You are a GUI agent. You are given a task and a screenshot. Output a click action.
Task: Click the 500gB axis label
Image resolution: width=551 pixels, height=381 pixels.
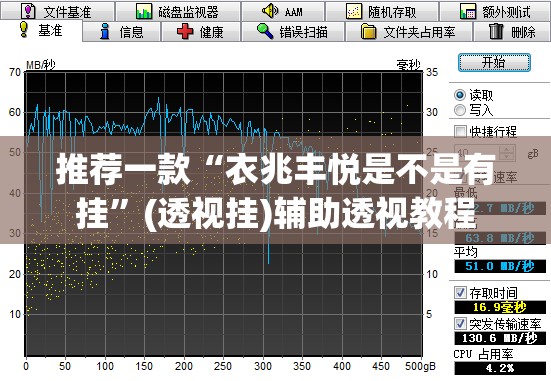420,366
